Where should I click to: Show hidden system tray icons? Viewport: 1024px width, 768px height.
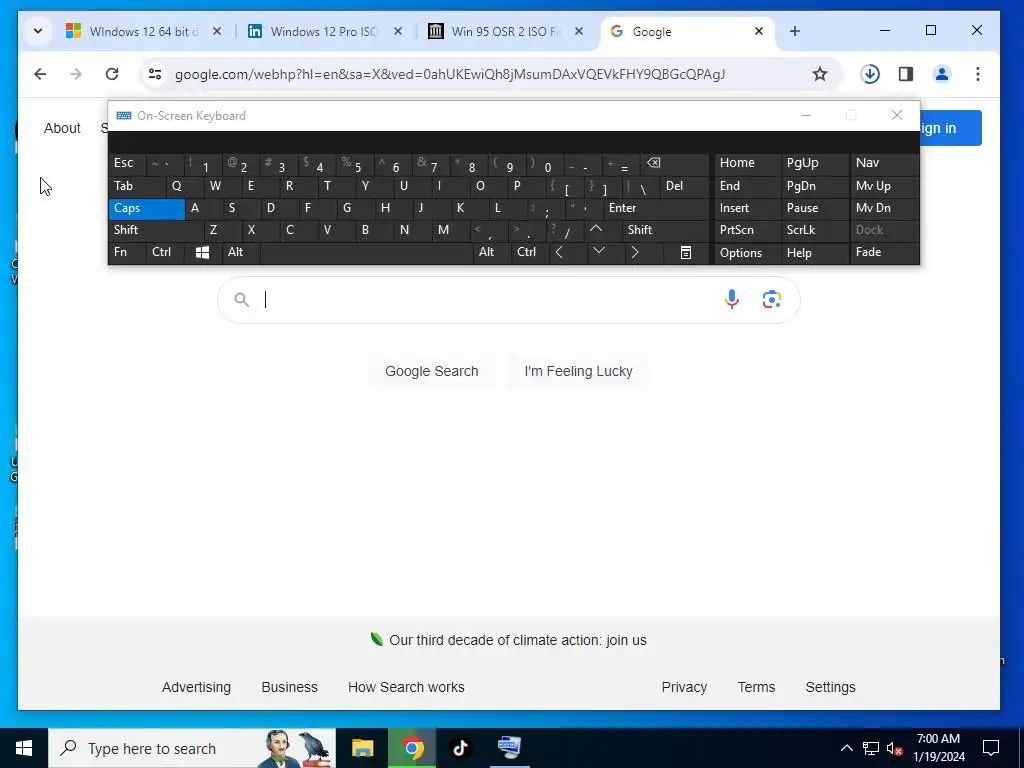pos(846,748)
